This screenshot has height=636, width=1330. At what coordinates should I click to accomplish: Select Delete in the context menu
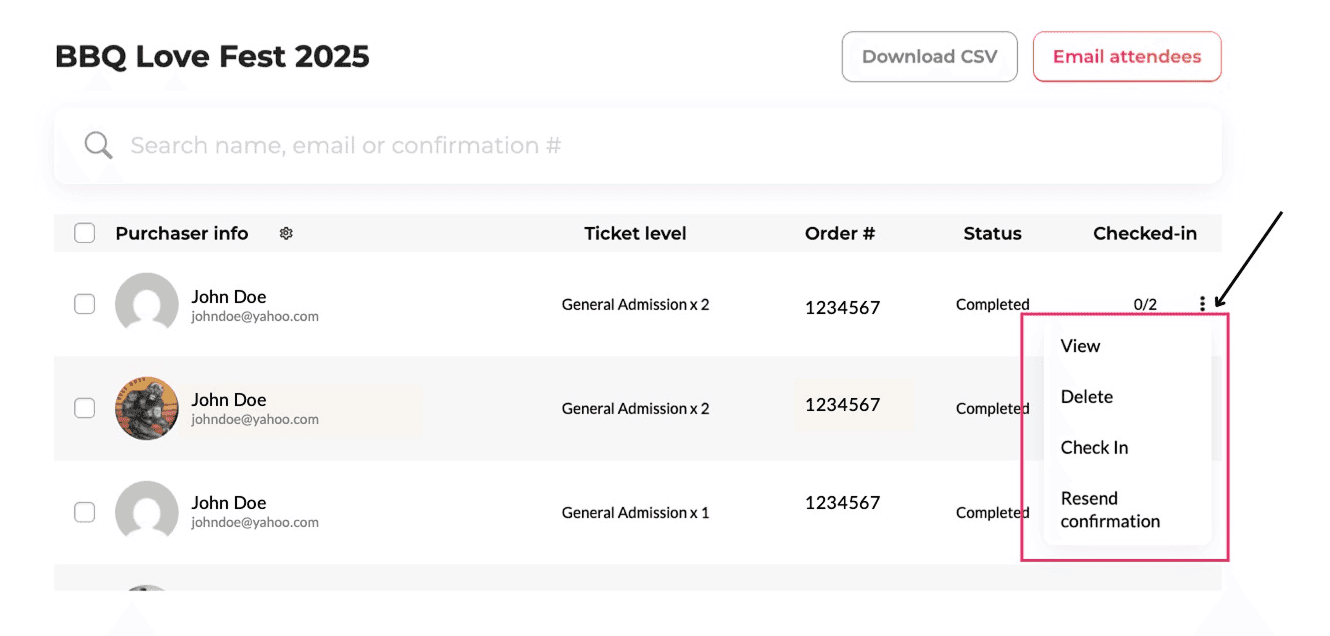click(x=1086, y=397)
